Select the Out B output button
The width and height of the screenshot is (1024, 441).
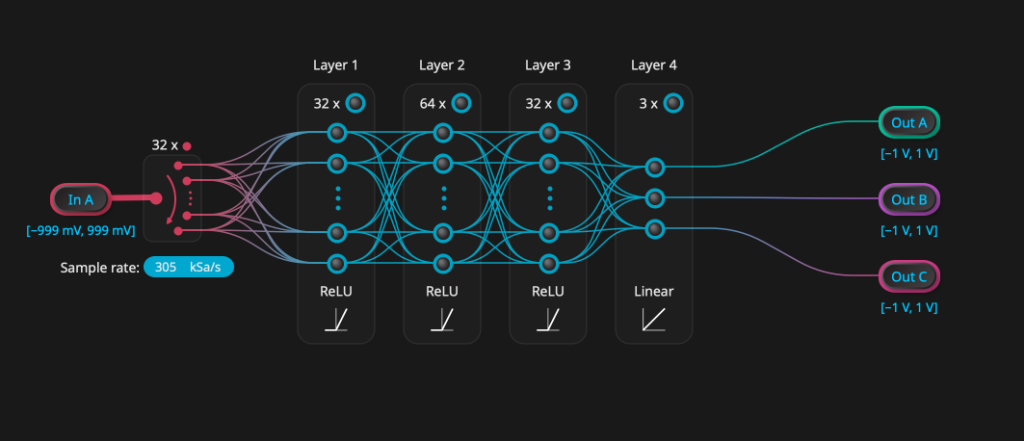[909, 199]
